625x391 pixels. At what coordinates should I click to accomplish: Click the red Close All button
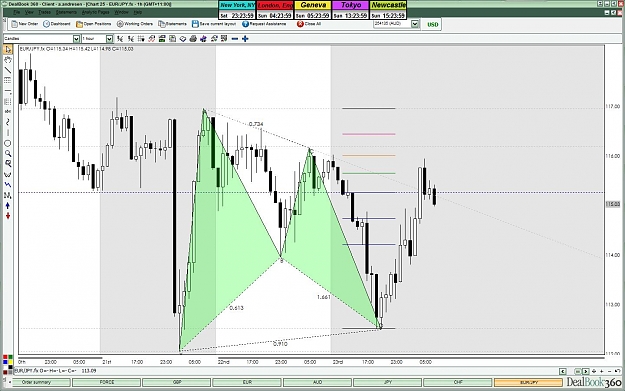309,24
